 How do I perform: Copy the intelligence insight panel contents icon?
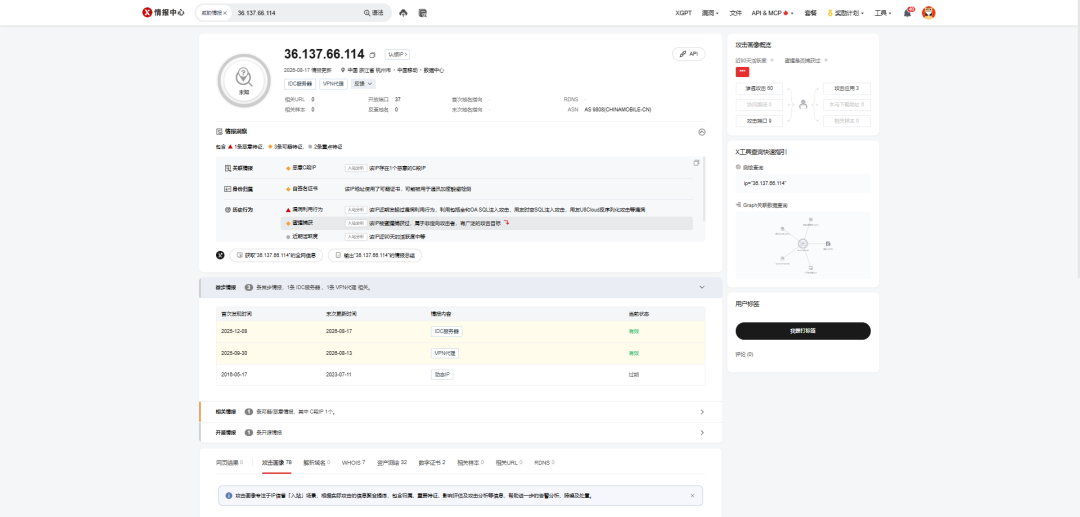pyautogui.click(x=696, y=163)
